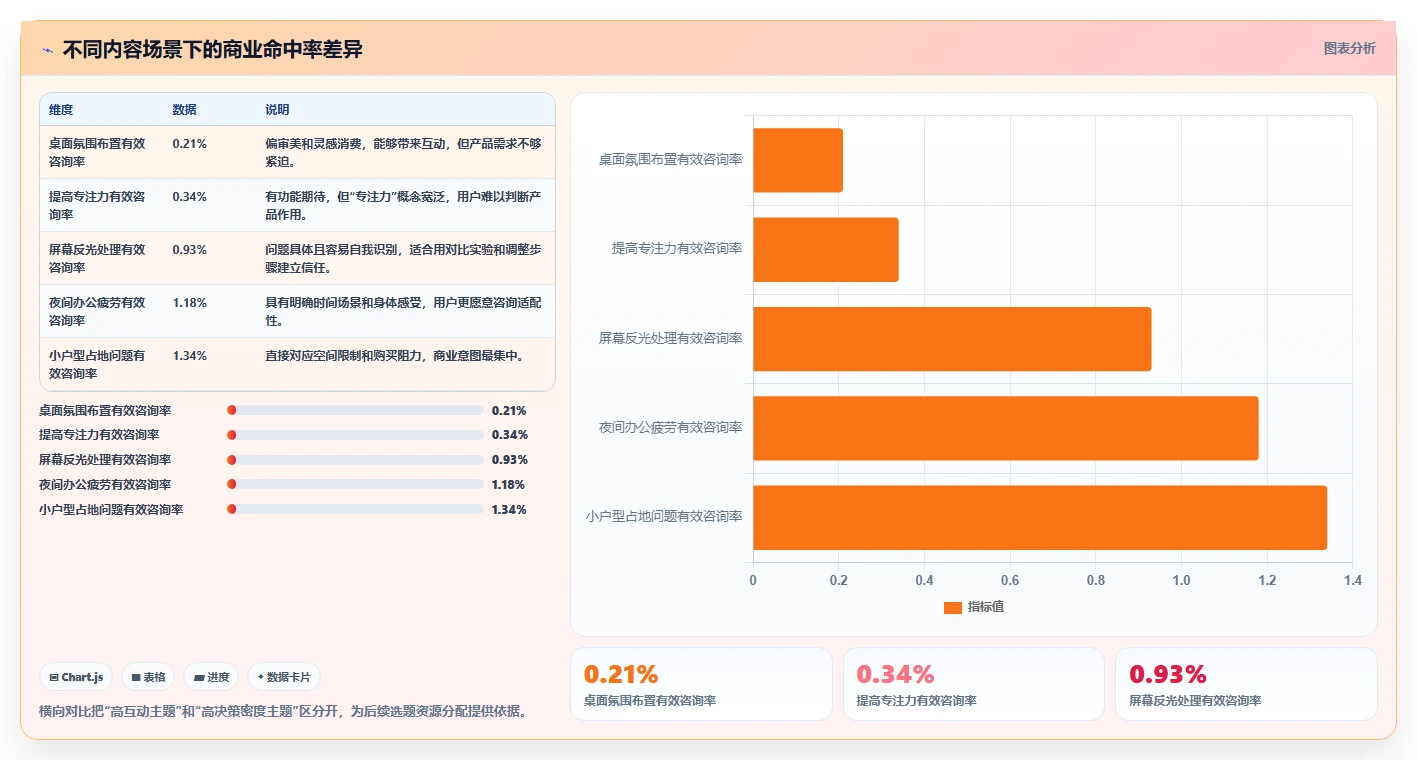Image resolution: width=1417 pixels, height=760 pixels.
Task: Click the chart bar for 桌面氛围布置有效咨询率
Action: (798, 160)
